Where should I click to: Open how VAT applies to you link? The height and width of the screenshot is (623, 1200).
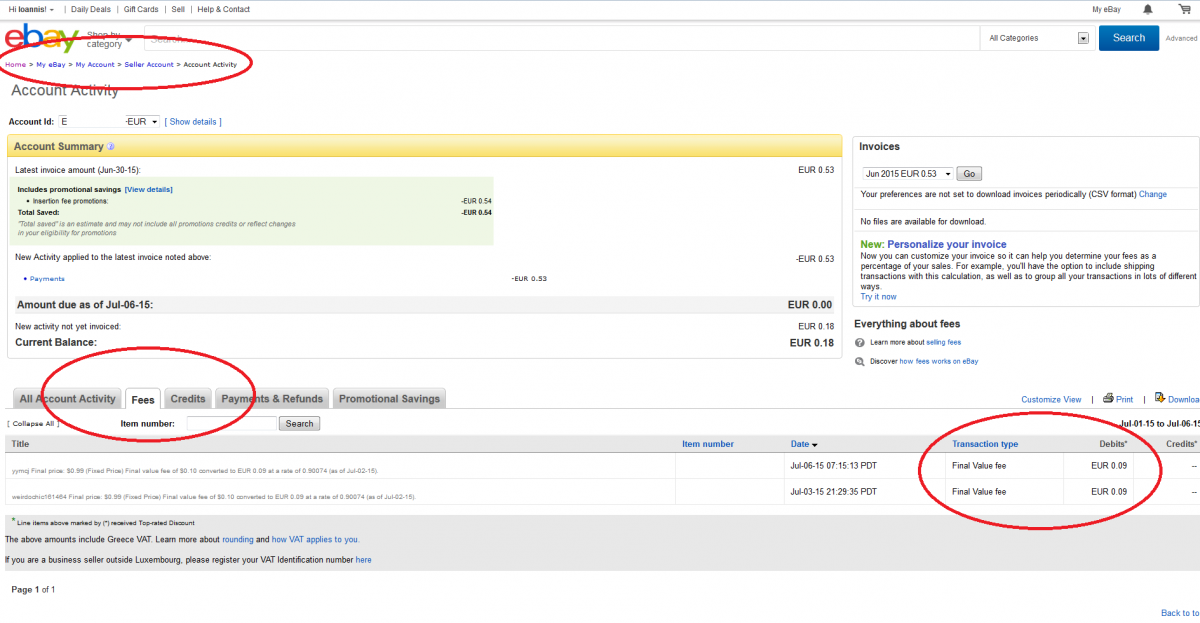coord(315,539)
